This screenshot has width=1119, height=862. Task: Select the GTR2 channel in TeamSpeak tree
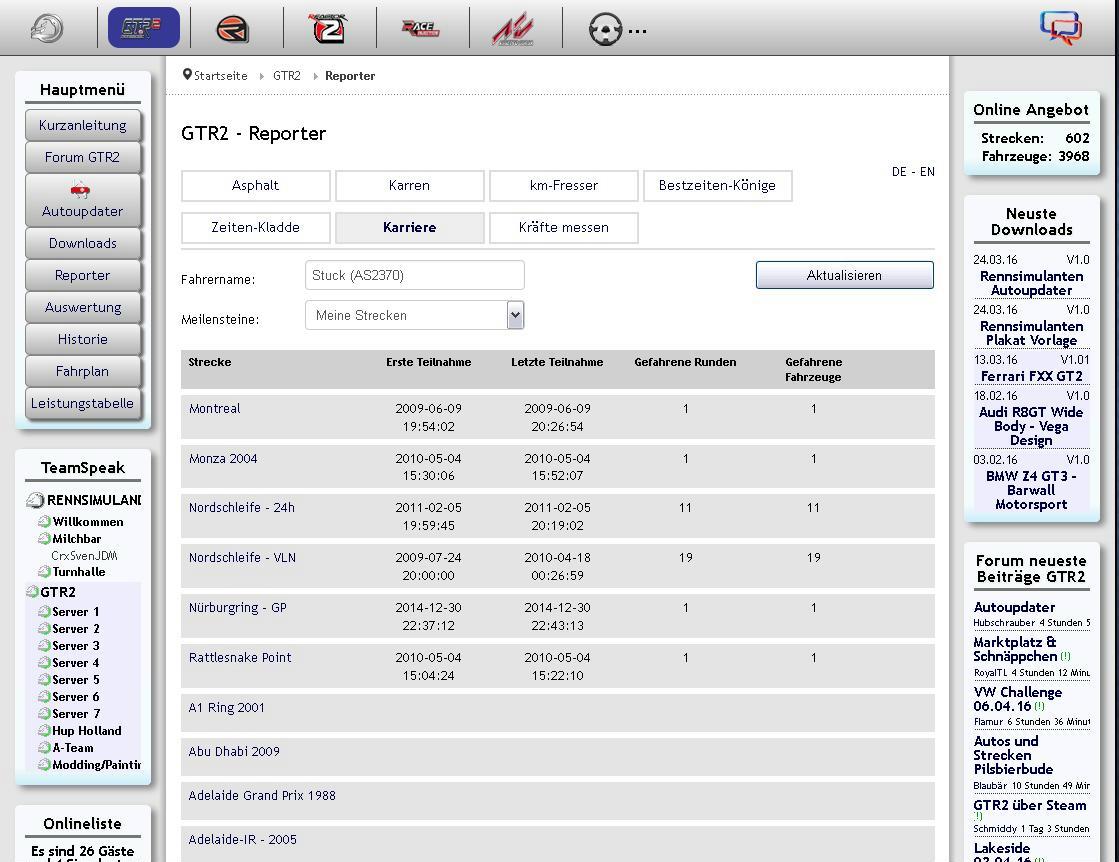coord(58,592)
